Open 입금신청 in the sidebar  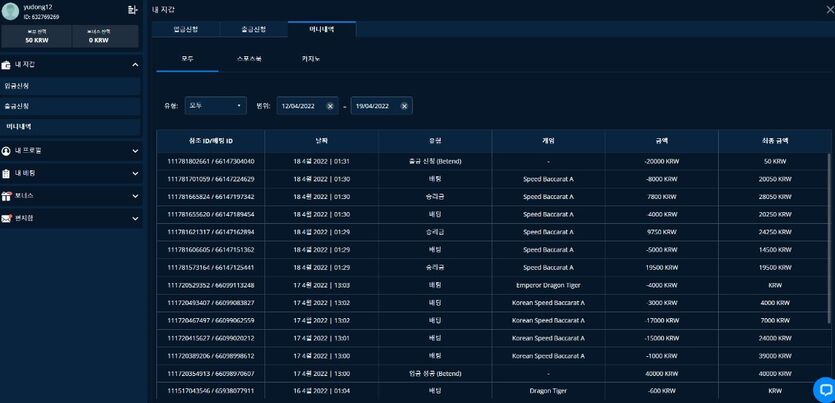(70, 86)
